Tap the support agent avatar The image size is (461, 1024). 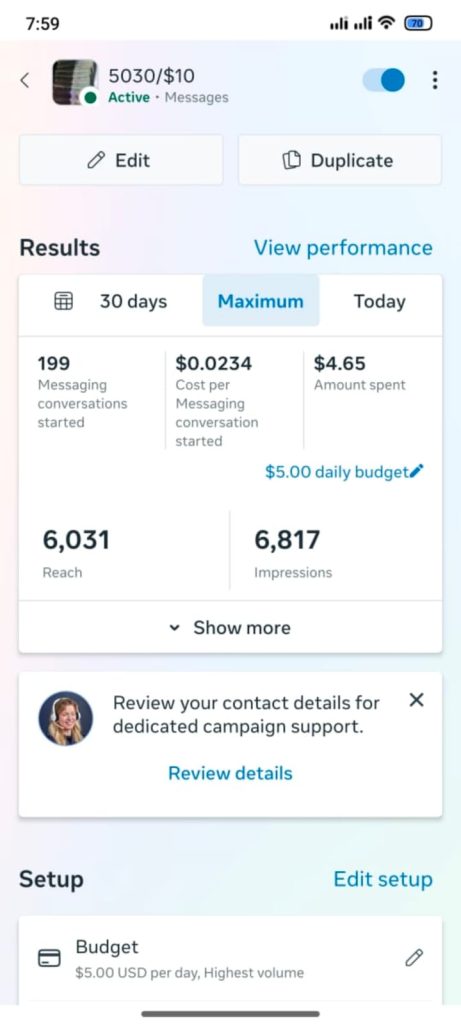(65, 718)
